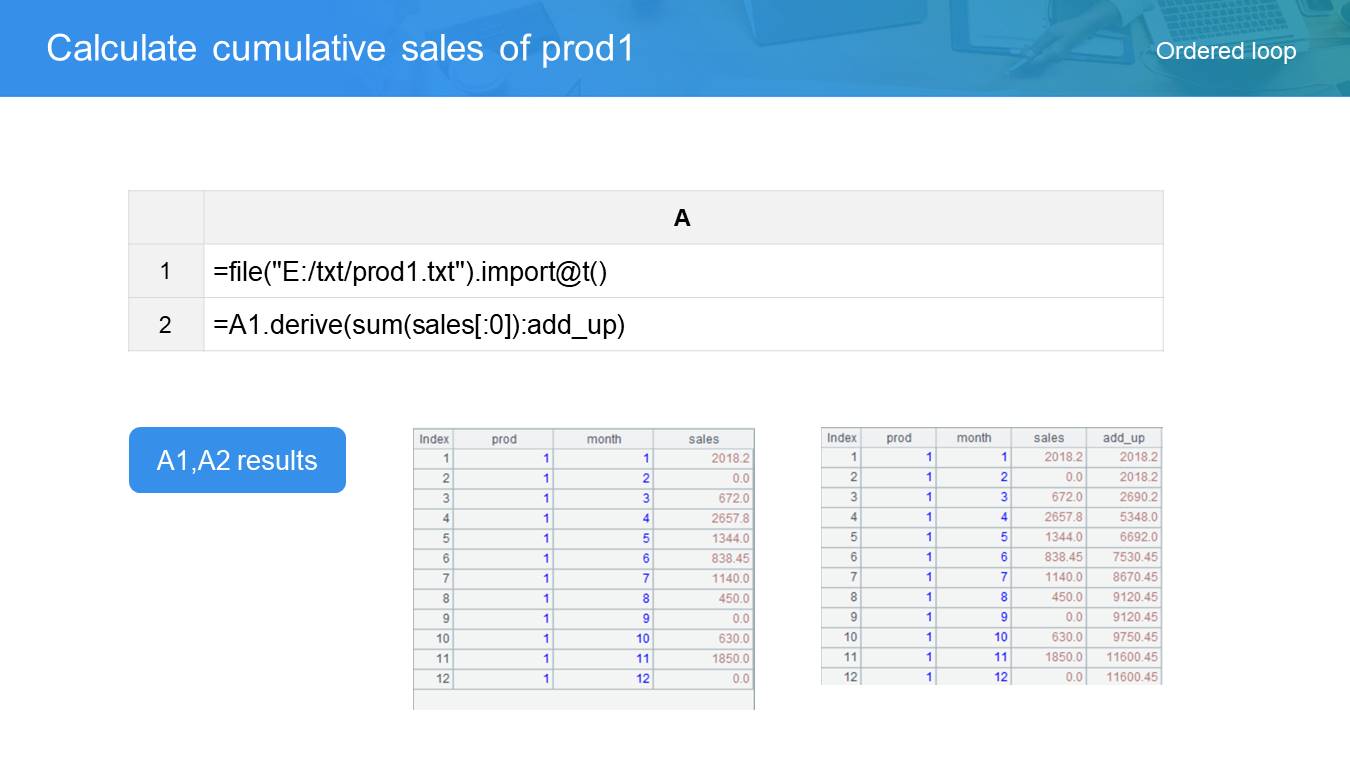Image resolution: width=1350 pixels, height=759 pixels.
Task: Click the slide title "Calculate cumulative sales of prod1"
Action: (340, 49)
